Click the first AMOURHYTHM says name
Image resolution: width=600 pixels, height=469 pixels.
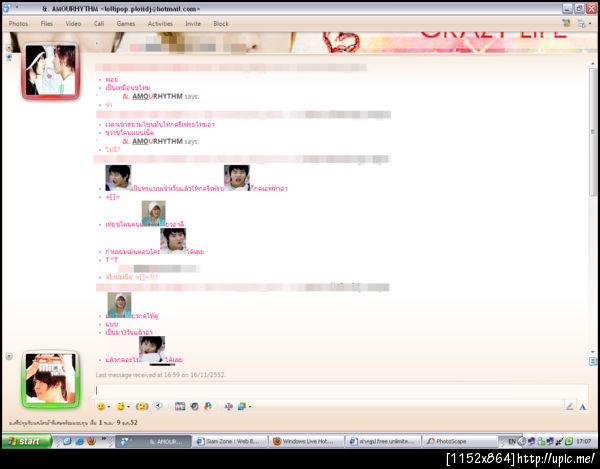click(157, 96)
